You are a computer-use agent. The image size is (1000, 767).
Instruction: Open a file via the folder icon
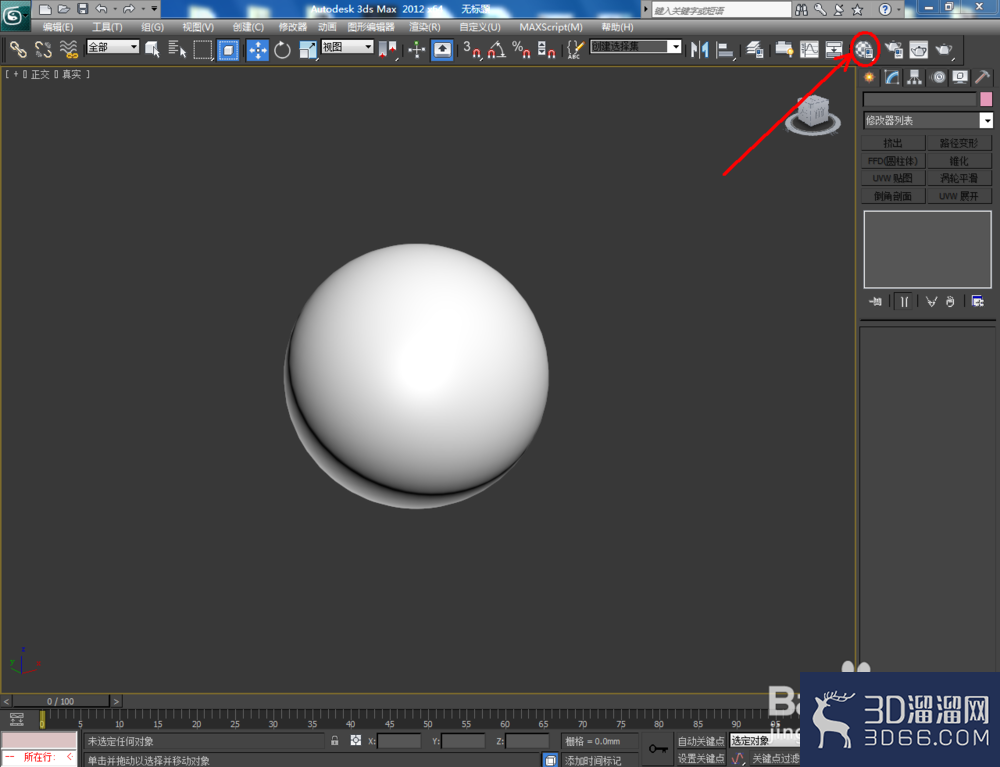(x=64, y=9)
